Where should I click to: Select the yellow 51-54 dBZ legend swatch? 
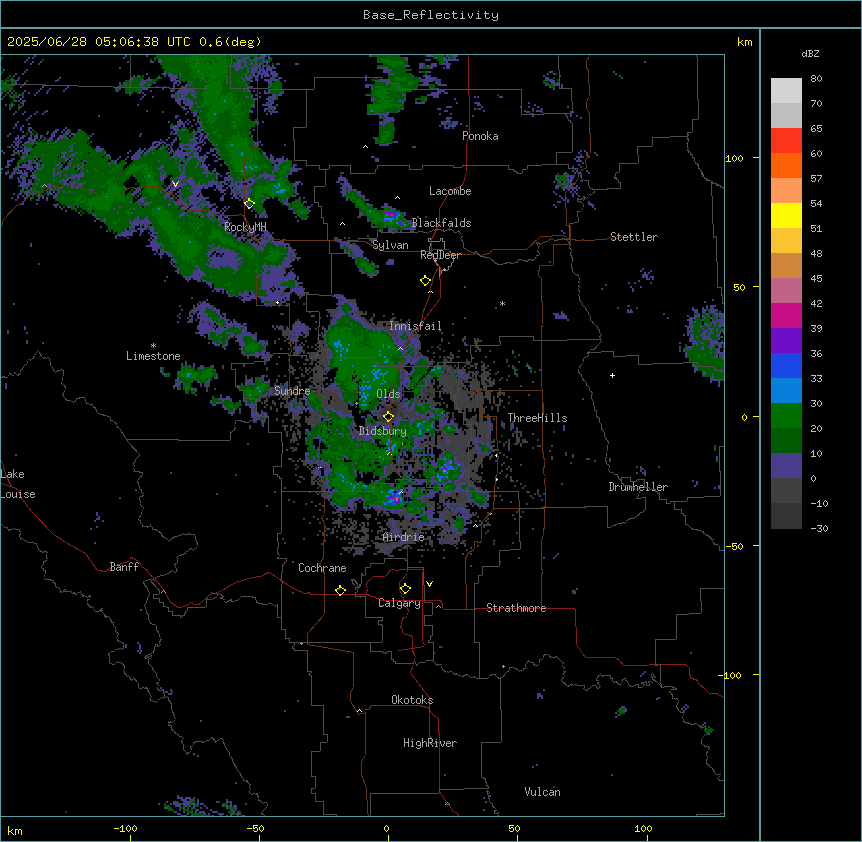pos(786,215)
